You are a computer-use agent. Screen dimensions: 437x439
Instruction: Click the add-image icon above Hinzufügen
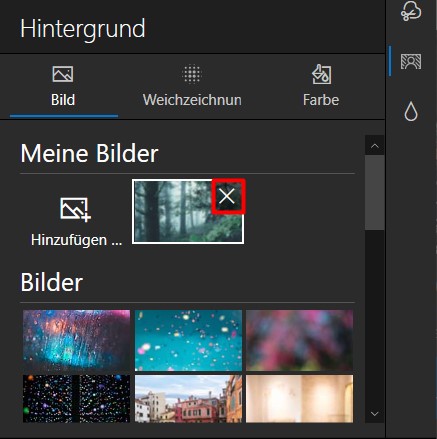click(75, 209)
